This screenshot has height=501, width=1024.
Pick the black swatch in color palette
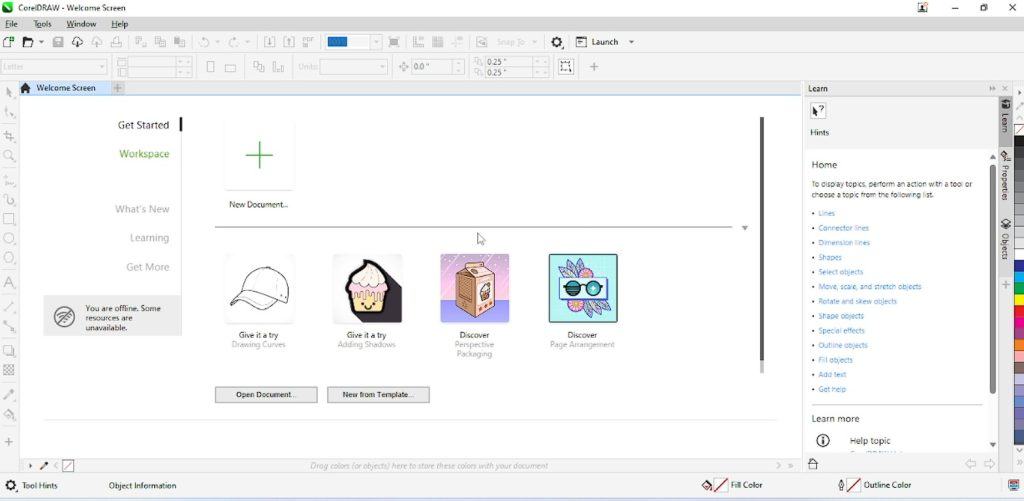pyautogui.click(x=1019, y=142)
